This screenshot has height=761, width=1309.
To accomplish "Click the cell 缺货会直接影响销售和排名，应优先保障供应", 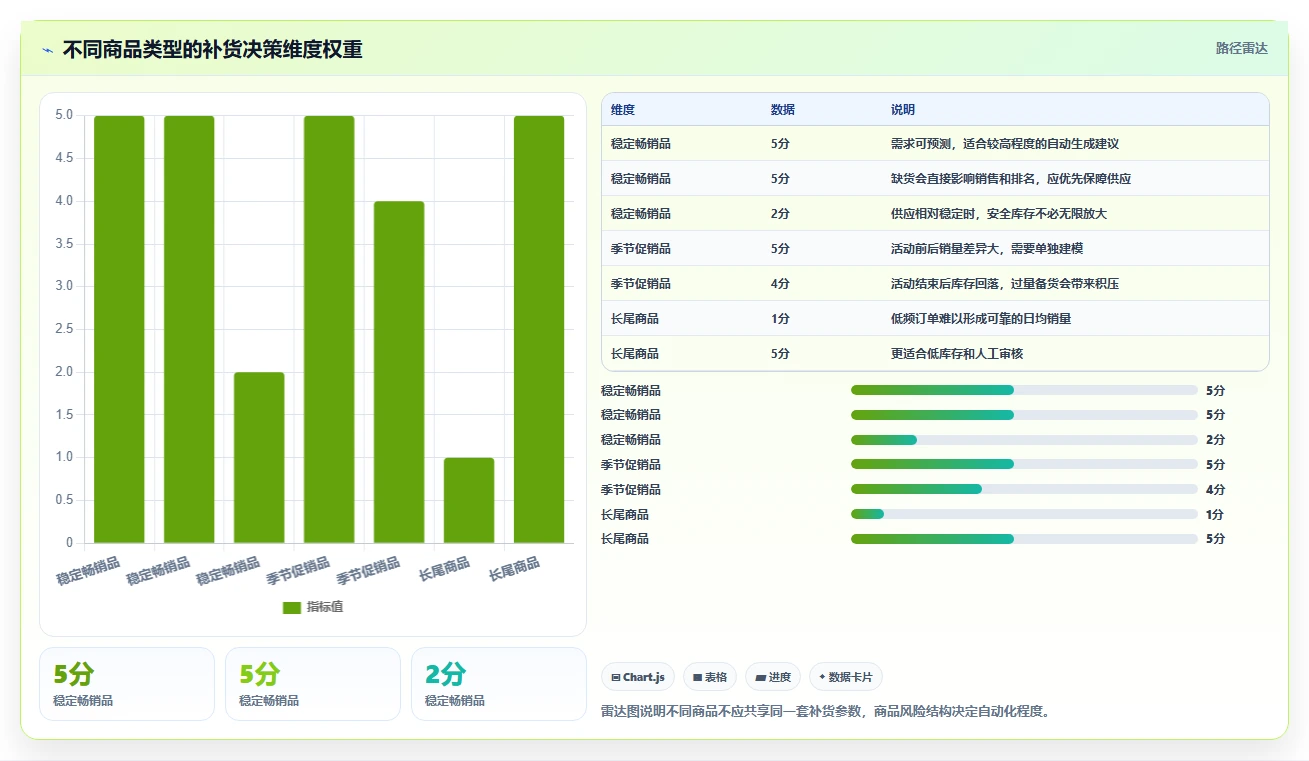I will coord(1011,179).
